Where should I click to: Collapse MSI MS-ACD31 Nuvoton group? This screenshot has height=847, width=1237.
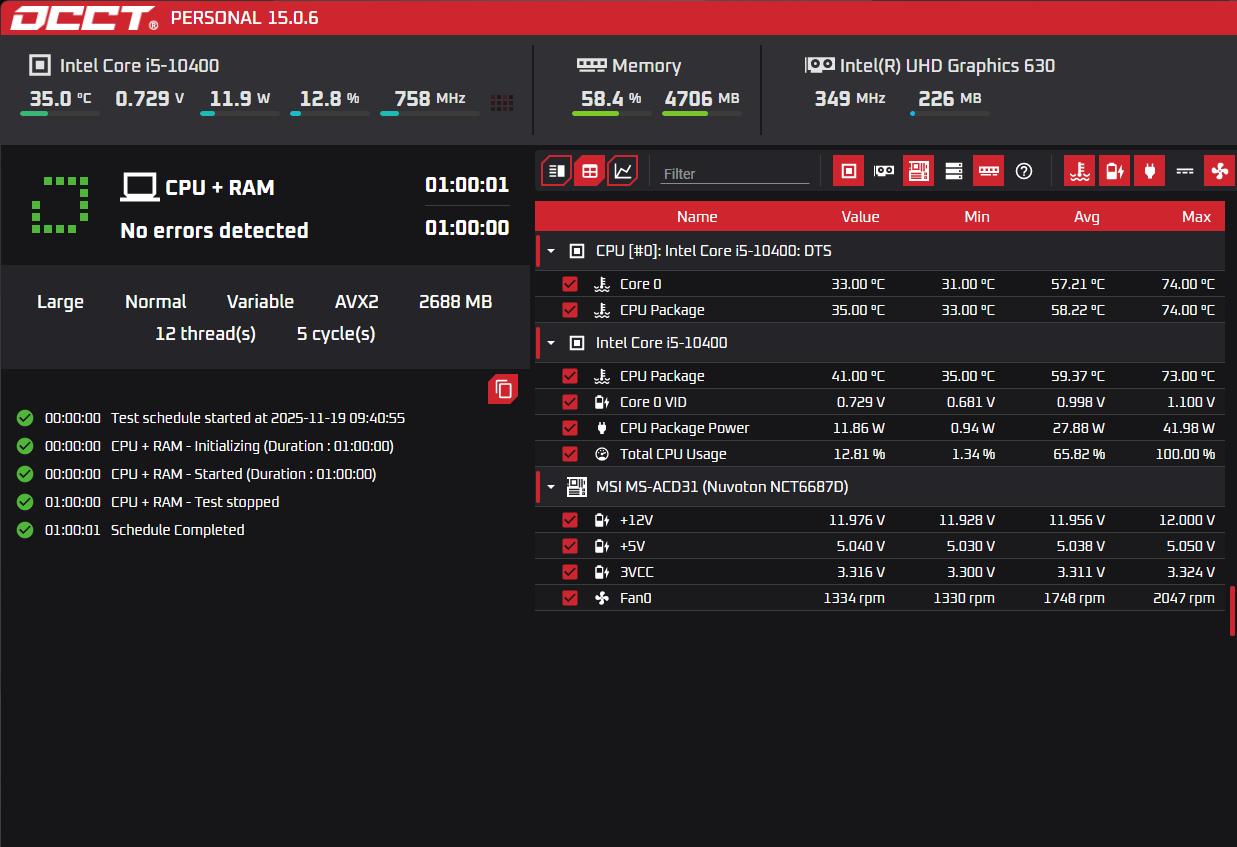pyautogui.click(x=551, y=487)
